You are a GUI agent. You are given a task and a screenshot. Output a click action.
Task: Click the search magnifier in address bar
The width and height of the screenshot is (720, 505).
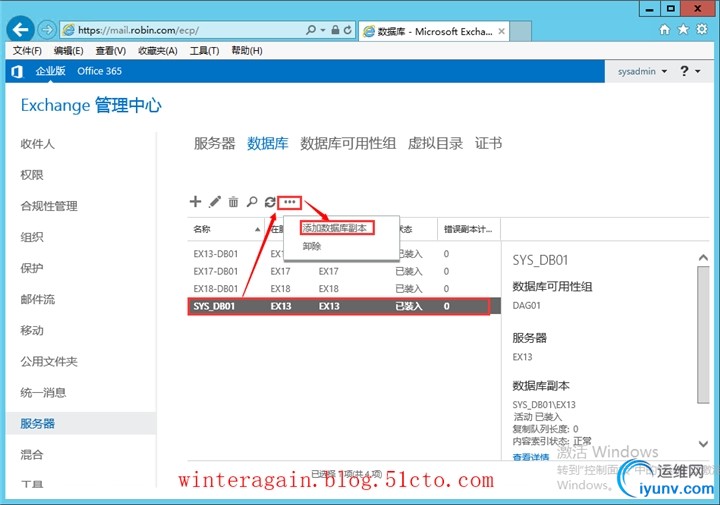point(311,30)
